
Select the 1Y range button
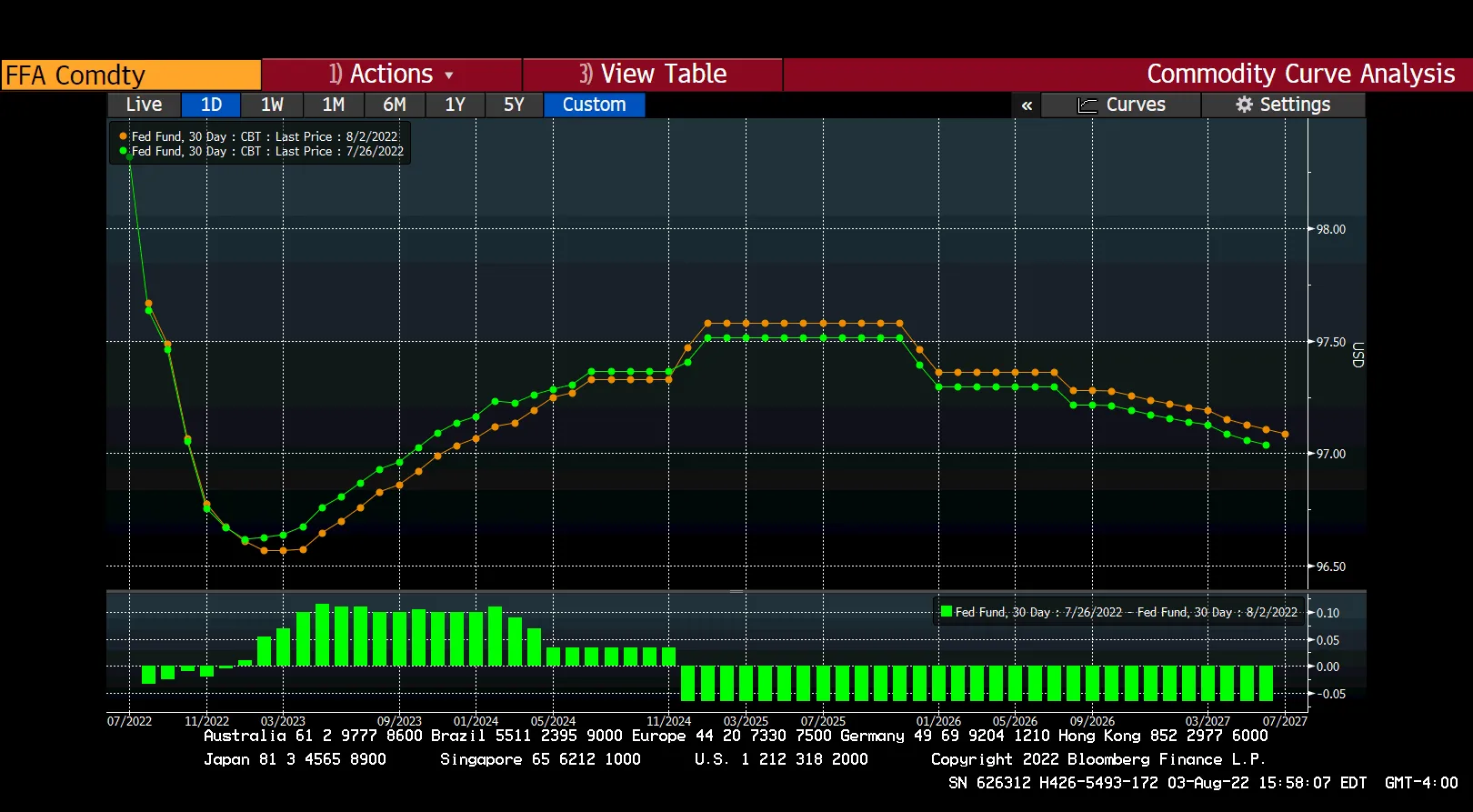[x=455, y=105]
